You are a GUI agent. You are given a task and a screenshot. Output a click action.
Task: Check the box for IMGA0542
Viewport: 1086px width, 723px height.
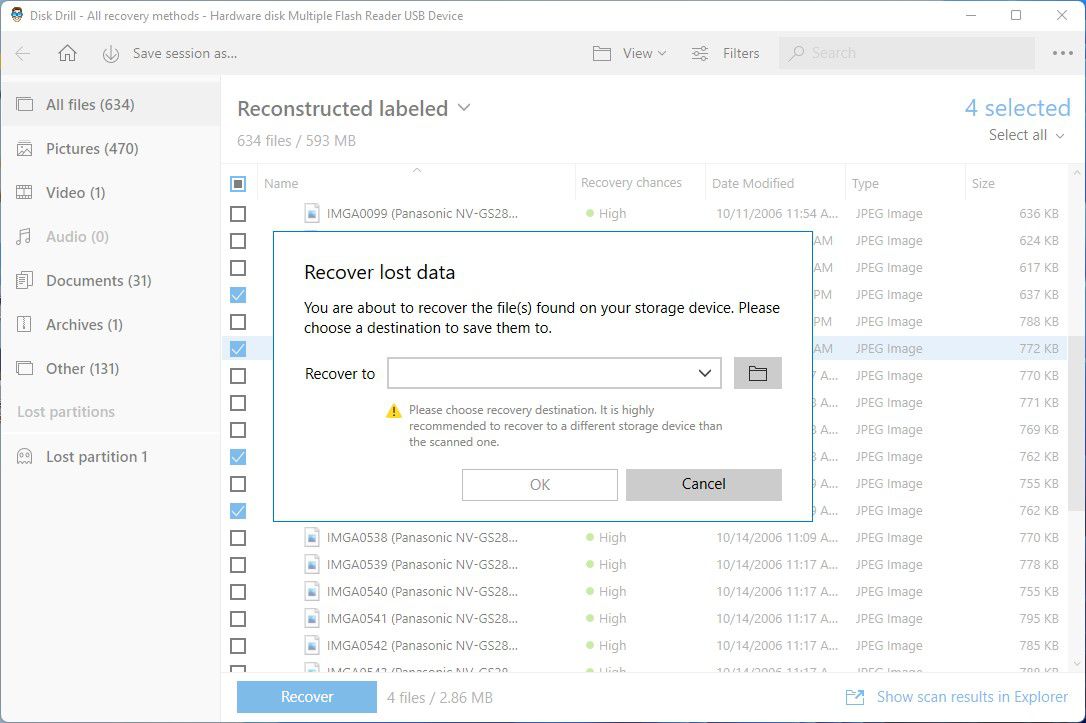(238, 645)
